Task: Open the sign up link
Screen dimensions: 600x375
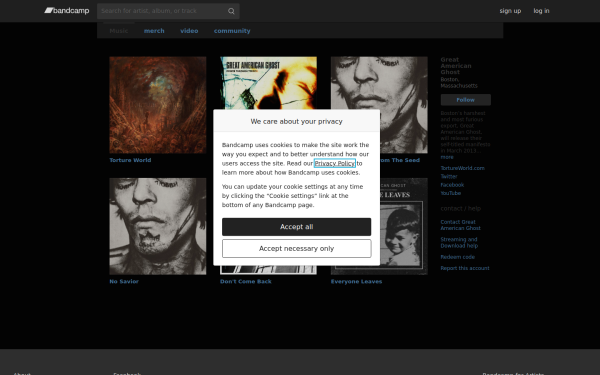Action: (x=510, y=11)
